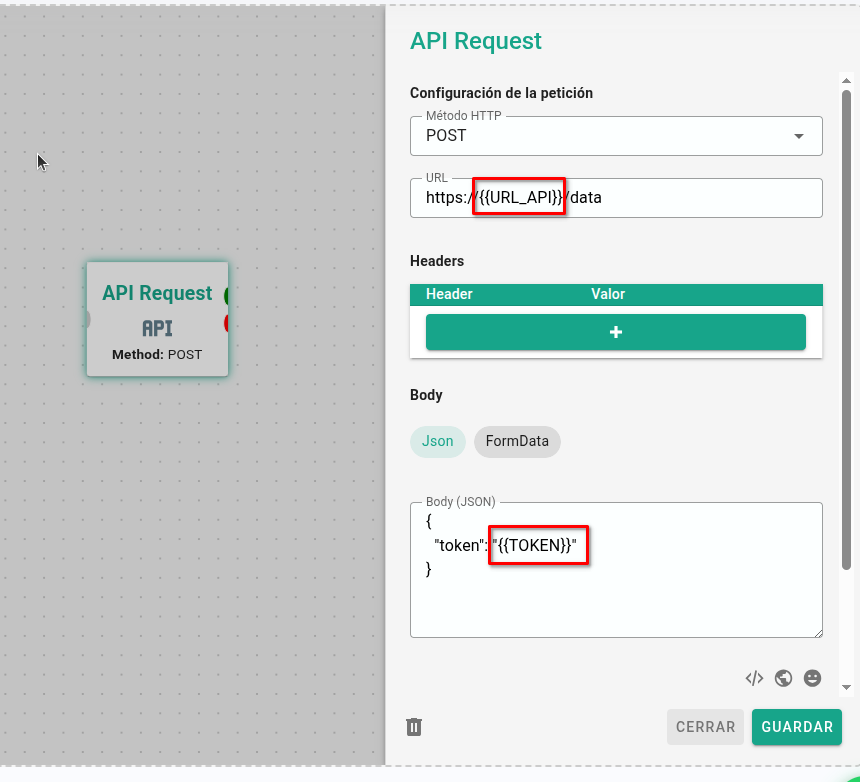
Task: Click the green output connector on node
Action: coord(228,296)
